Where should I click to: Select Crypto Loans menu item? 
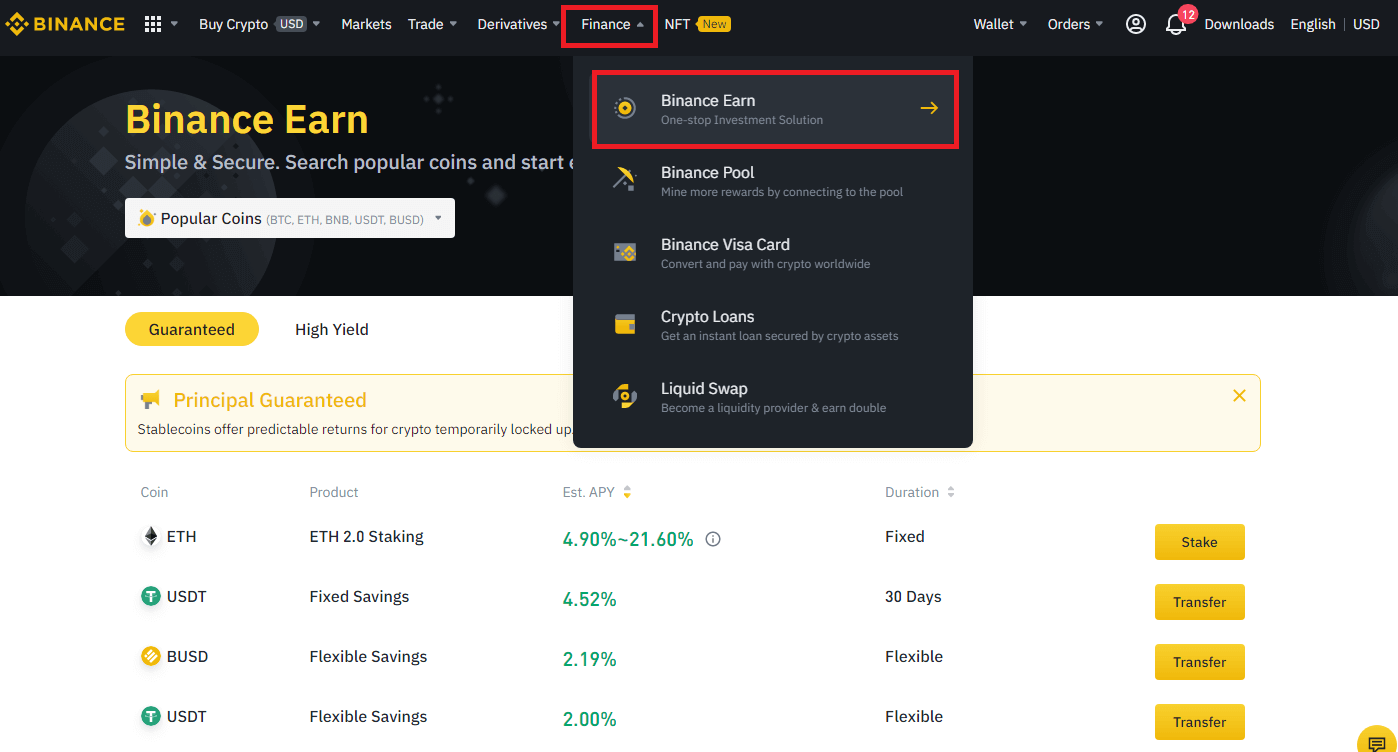tap(773, 324)
